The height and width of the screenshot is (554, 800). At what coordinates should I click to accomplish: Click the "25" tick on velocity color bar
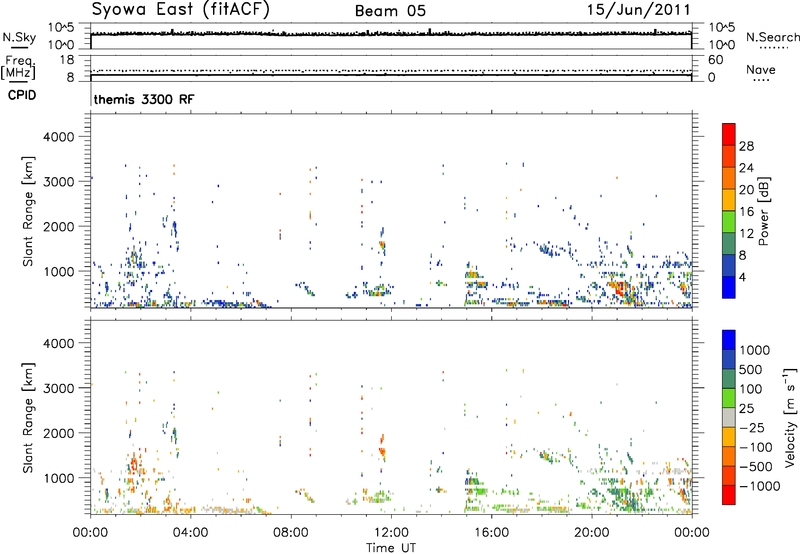[x=747, y=409]
